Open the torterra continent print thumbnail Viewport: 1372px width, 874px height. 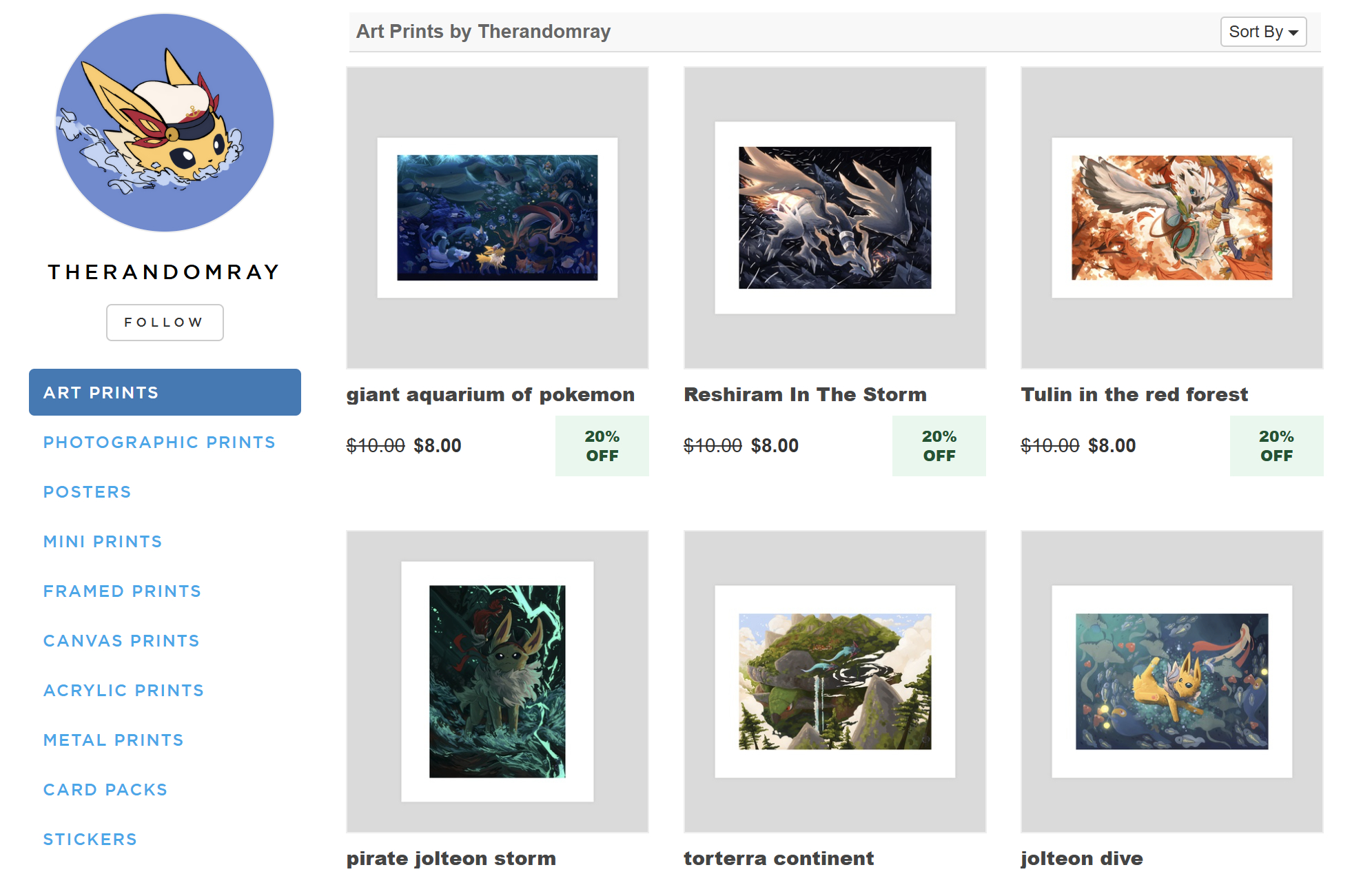click(835, 682)
